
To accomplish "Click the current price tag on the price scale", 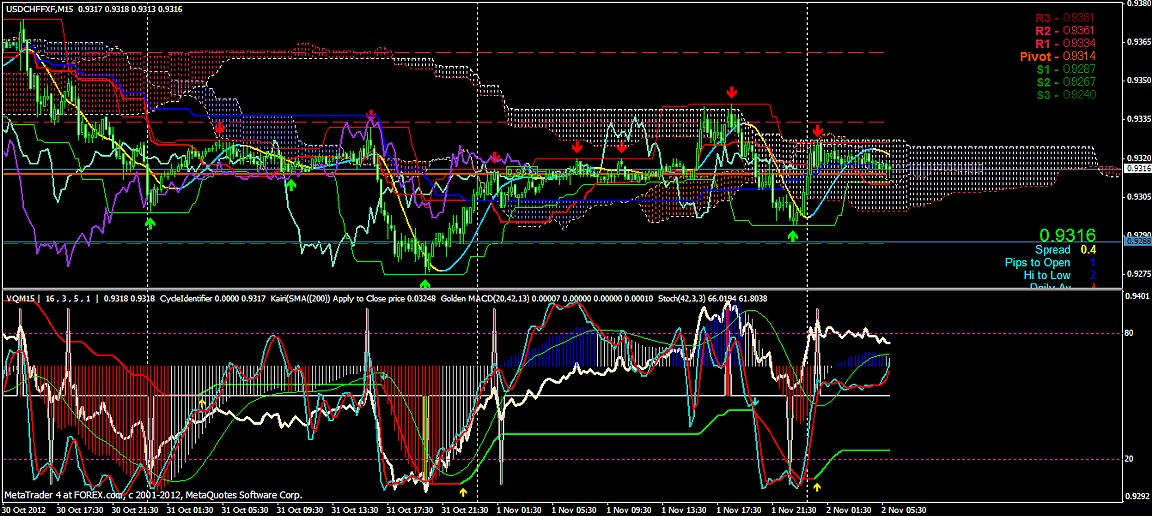I will click(x=1138, y=169).
